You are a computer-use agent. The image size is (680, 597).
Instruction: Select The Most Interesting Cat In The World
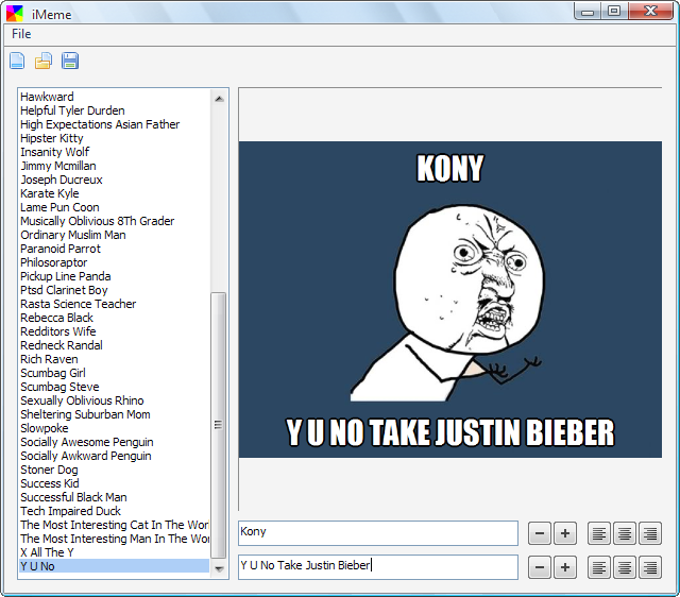point(114,525)
